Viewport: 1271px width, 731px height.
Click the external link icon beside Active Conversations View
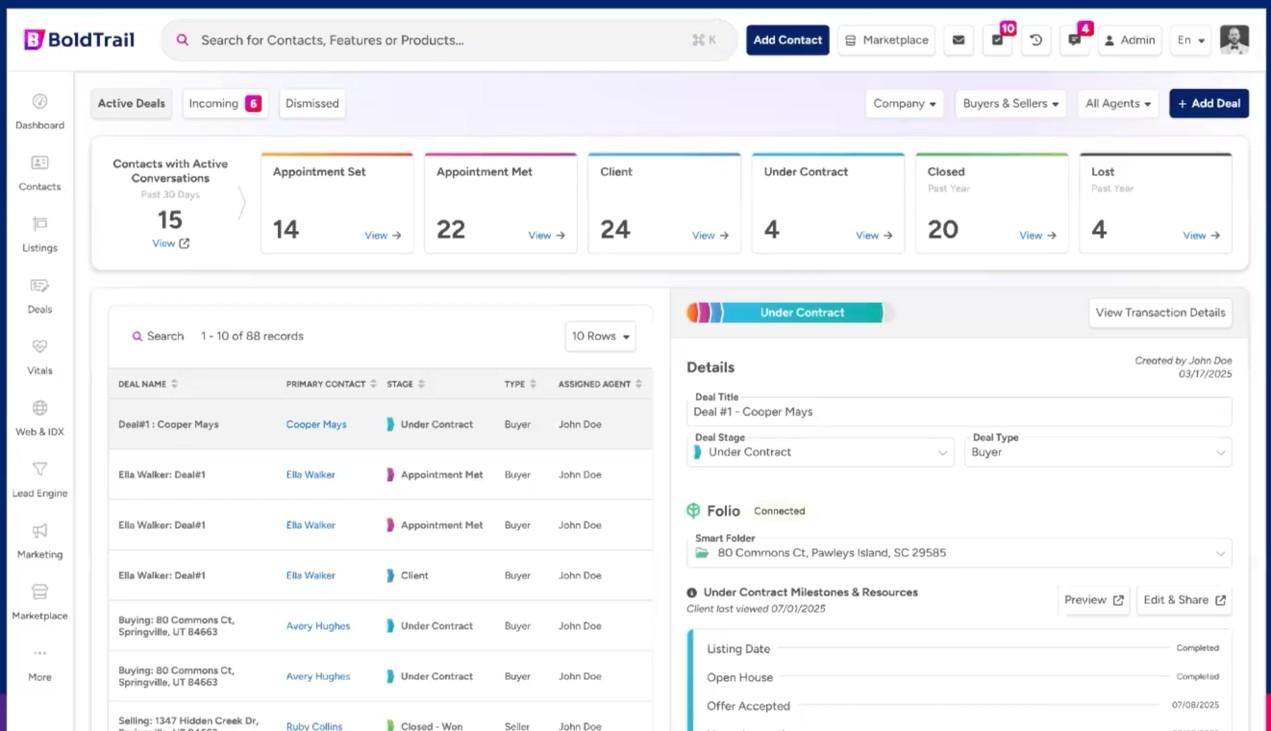point(184,243)
